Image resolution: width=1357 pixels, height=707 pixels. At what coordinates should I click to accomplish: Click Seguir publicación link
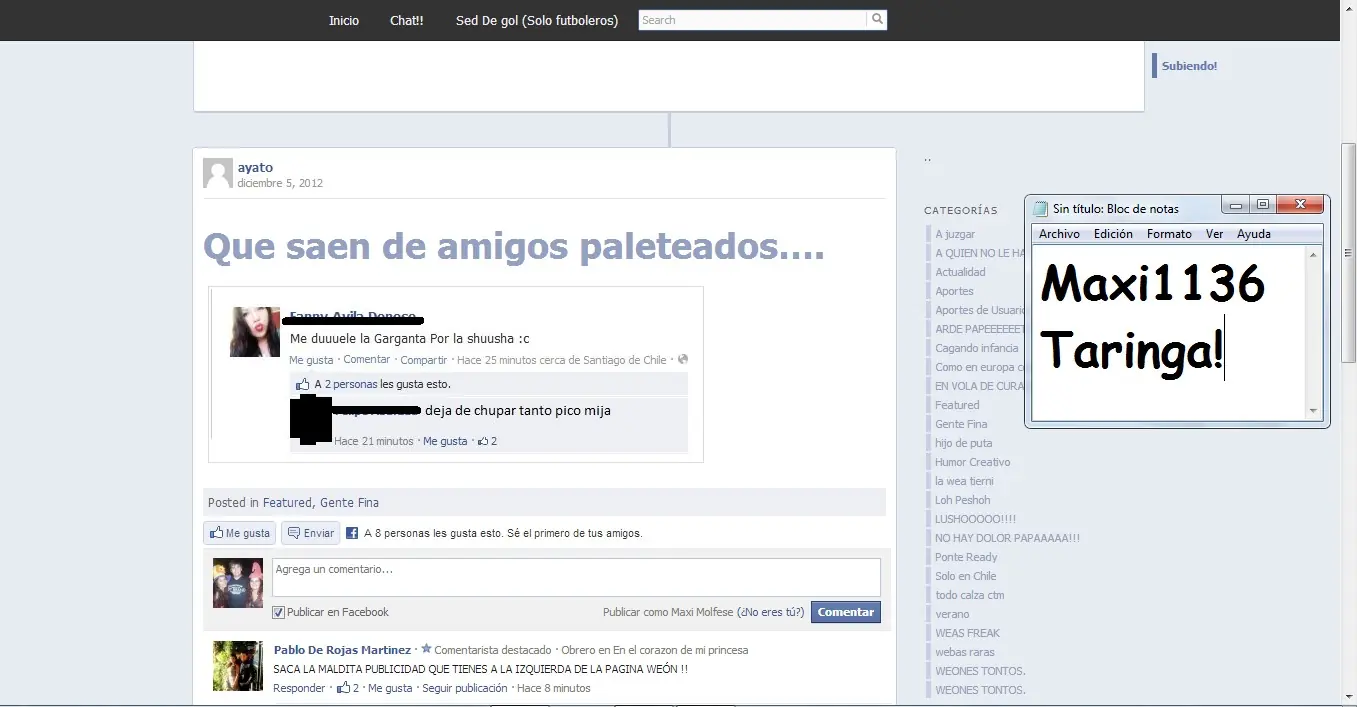pyautogui.click(x=464, y=688)
